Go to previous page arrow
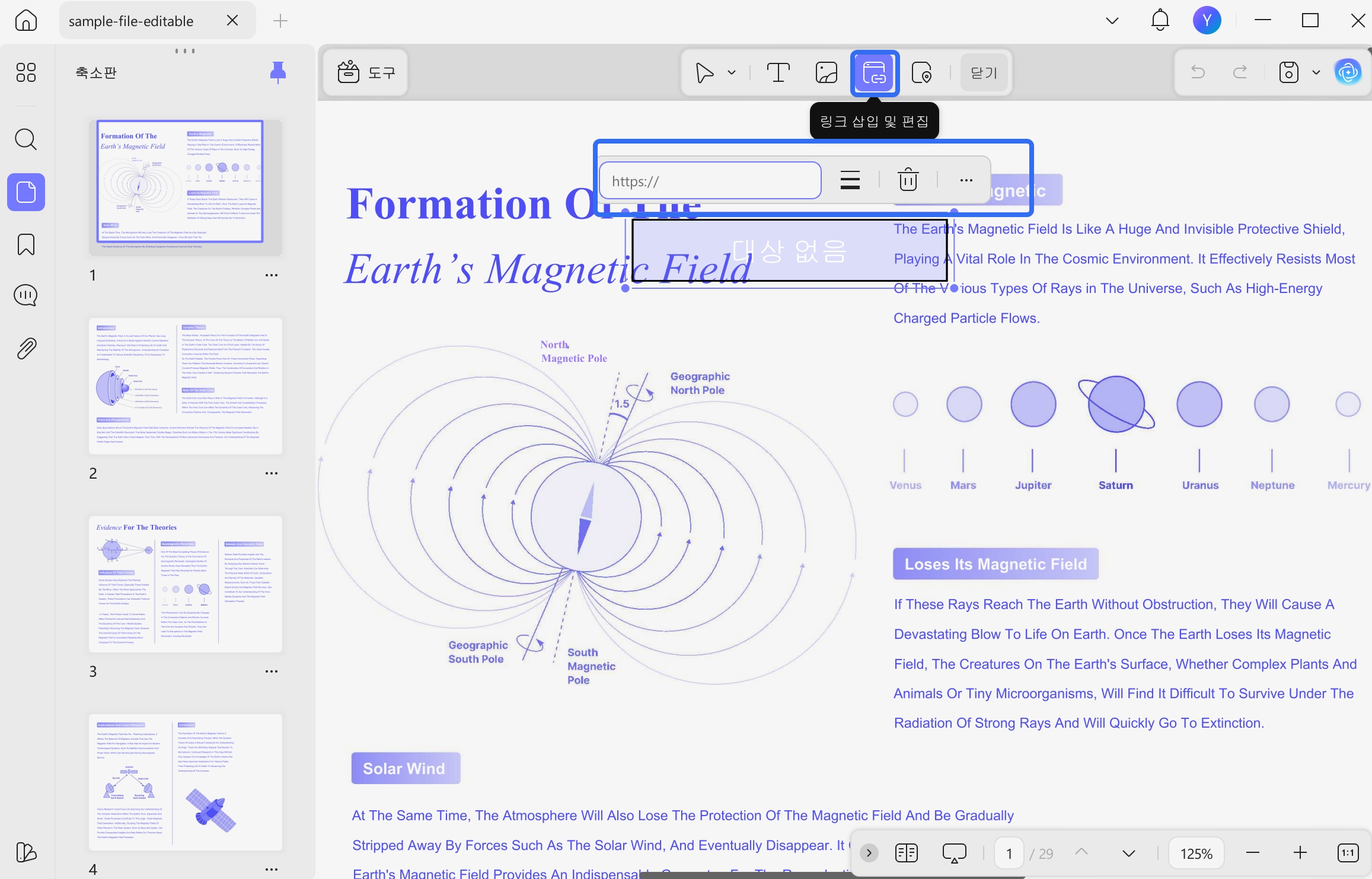 pos(1081,852)
